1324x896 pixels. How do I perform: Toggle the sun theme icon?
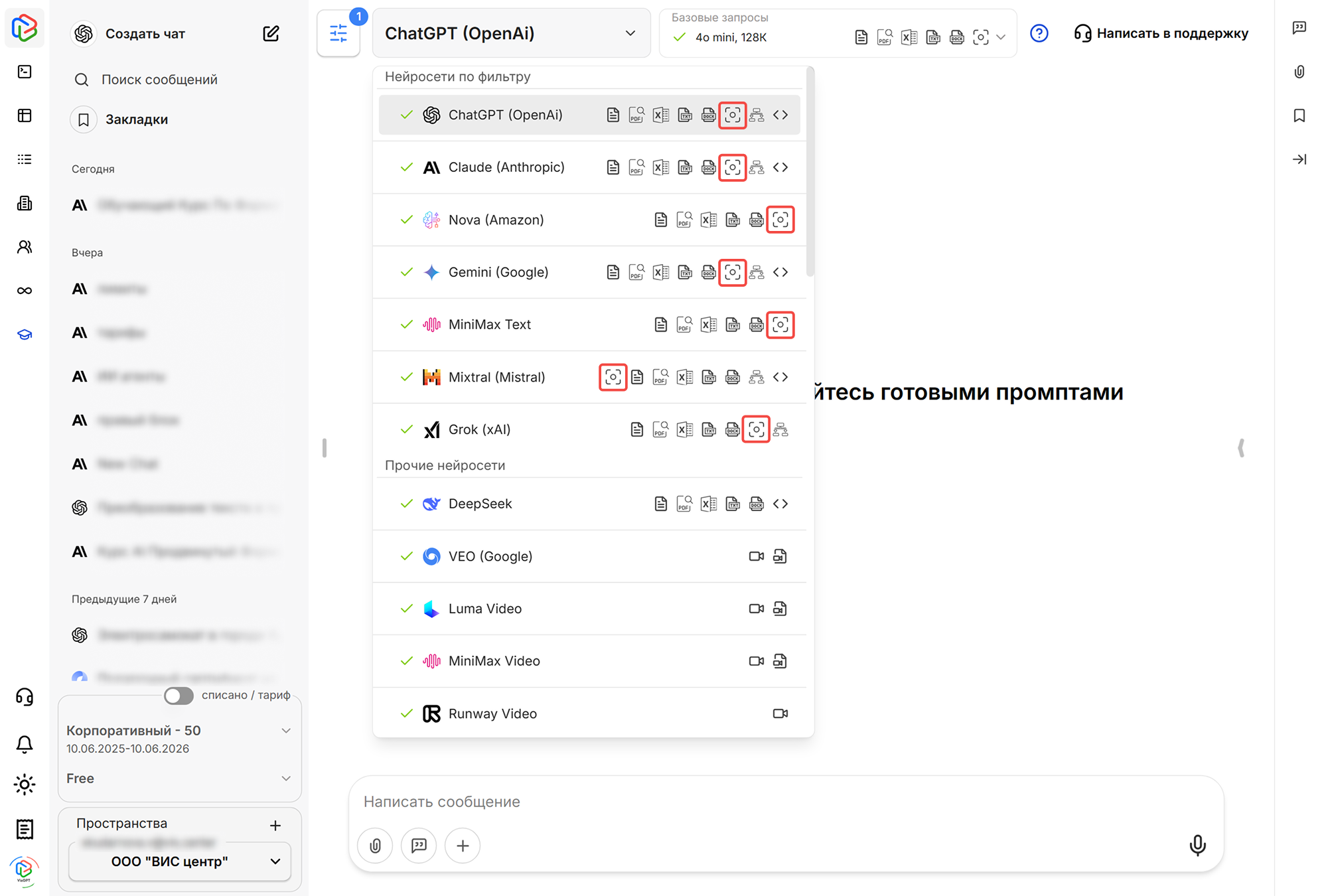25,784
